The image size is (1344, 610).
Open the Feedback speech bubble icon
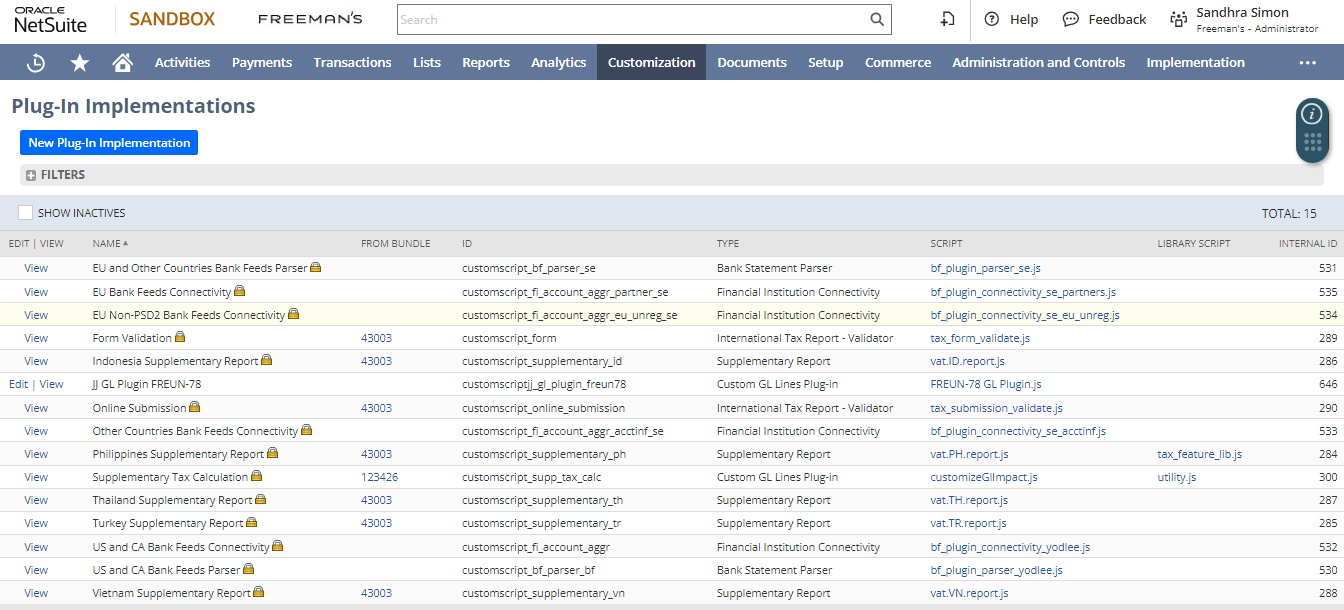(1071, 19)
